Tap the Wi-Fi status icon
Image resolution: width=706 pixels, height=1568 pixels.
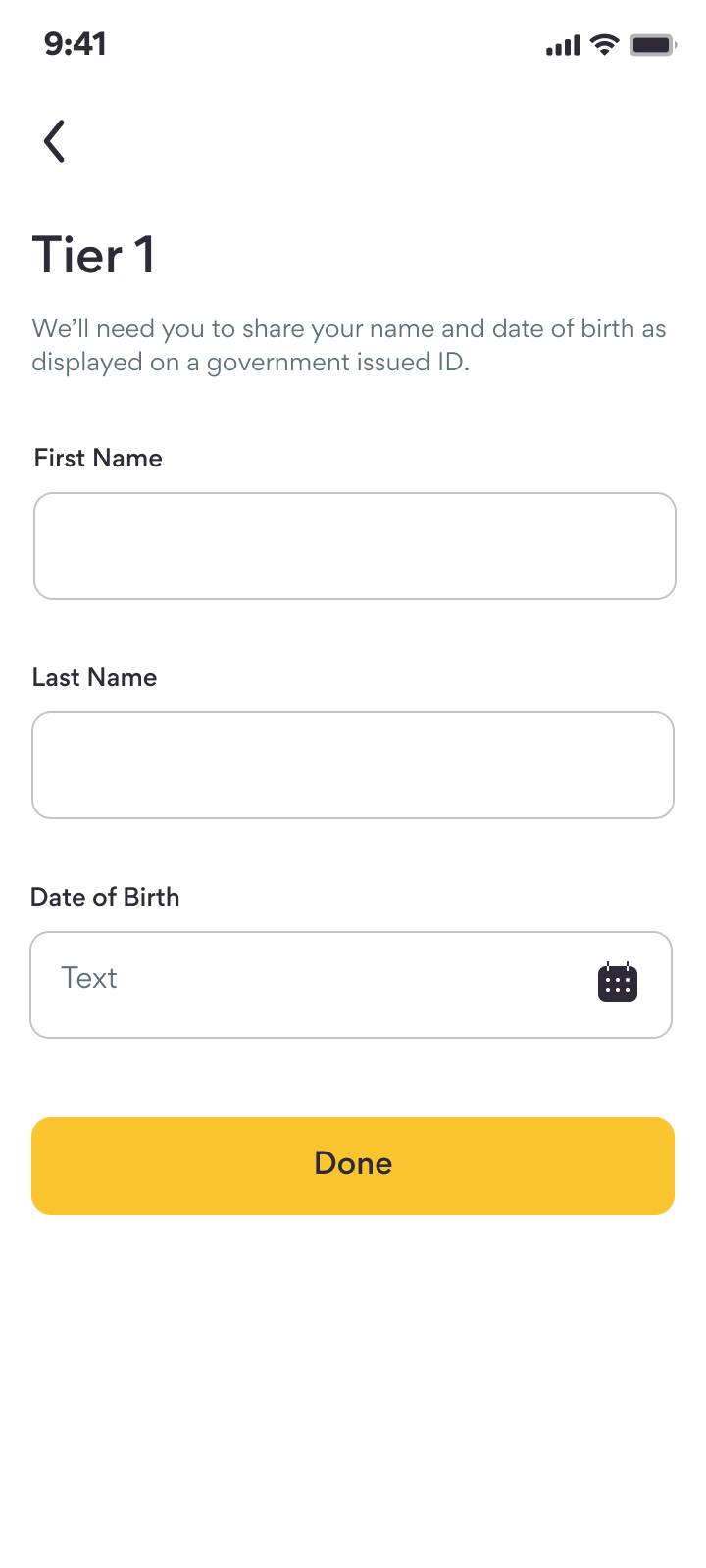pyautogui.click(x=605, y=45)
